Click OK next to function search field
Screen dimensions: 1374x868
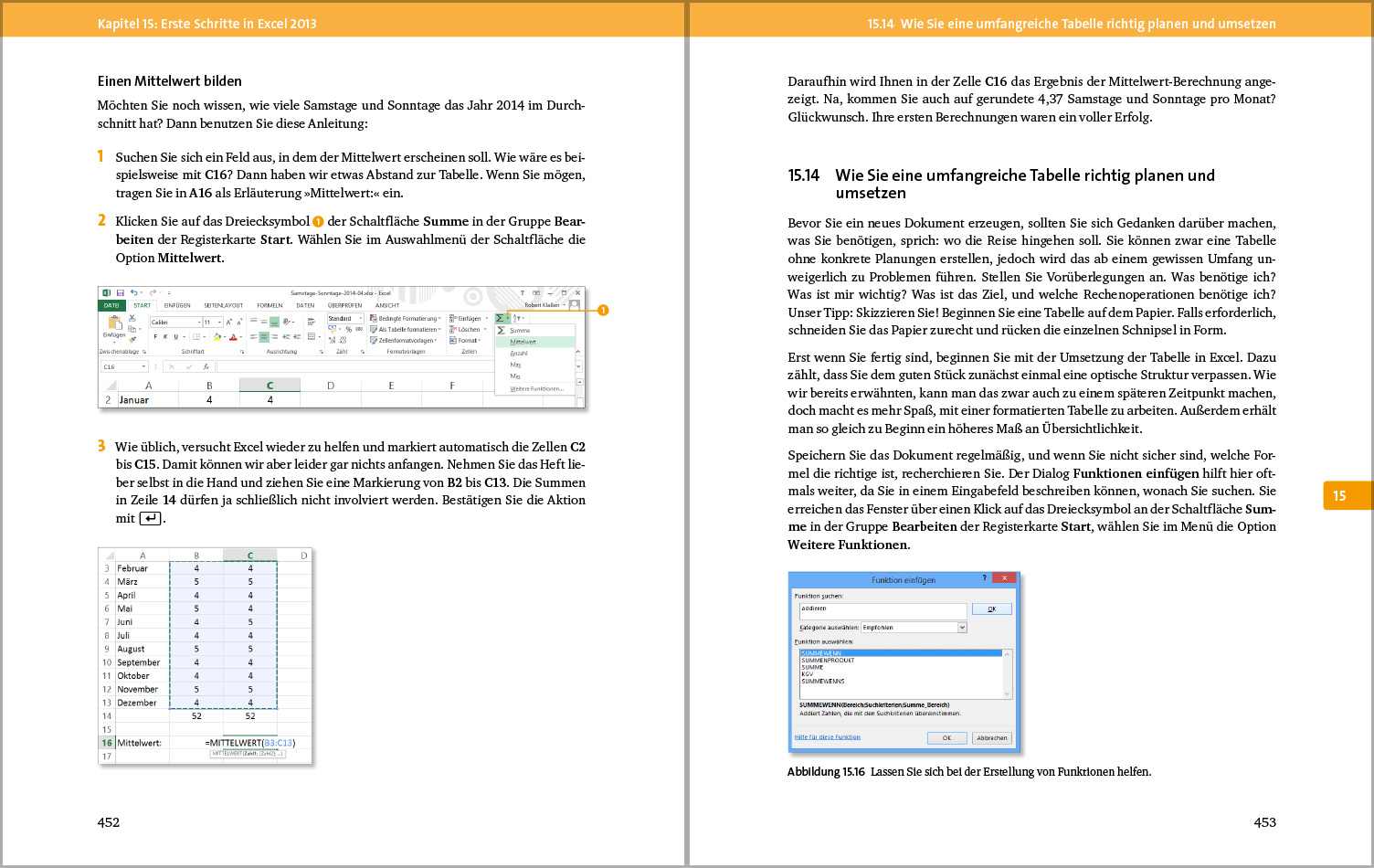(x=992, y=609)
